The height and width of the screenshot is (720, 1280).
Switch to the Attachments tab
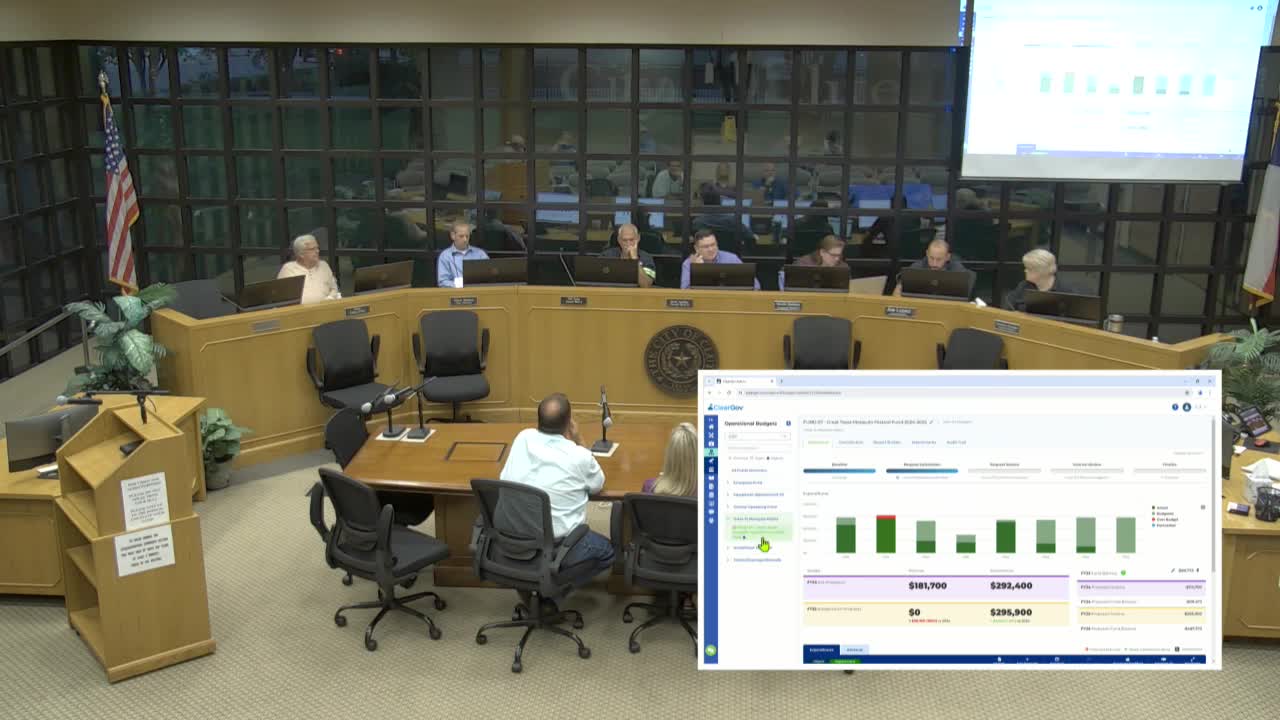pyautogui.click(x=924, y=442)
